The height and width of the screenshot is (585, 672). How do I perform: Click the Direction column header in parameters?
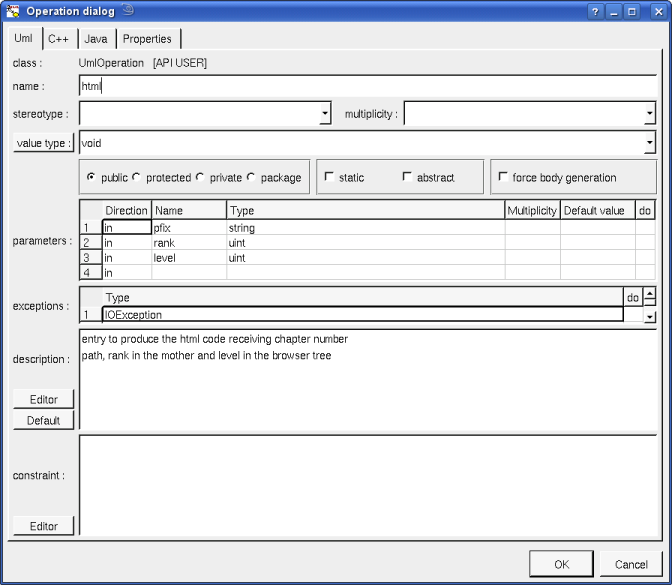point(126,210)
